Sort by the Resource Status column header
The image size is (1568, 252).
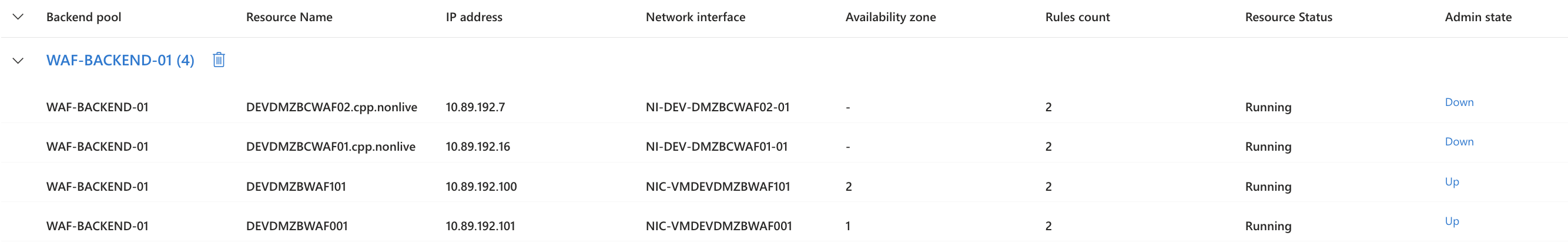coord(1289,17)
